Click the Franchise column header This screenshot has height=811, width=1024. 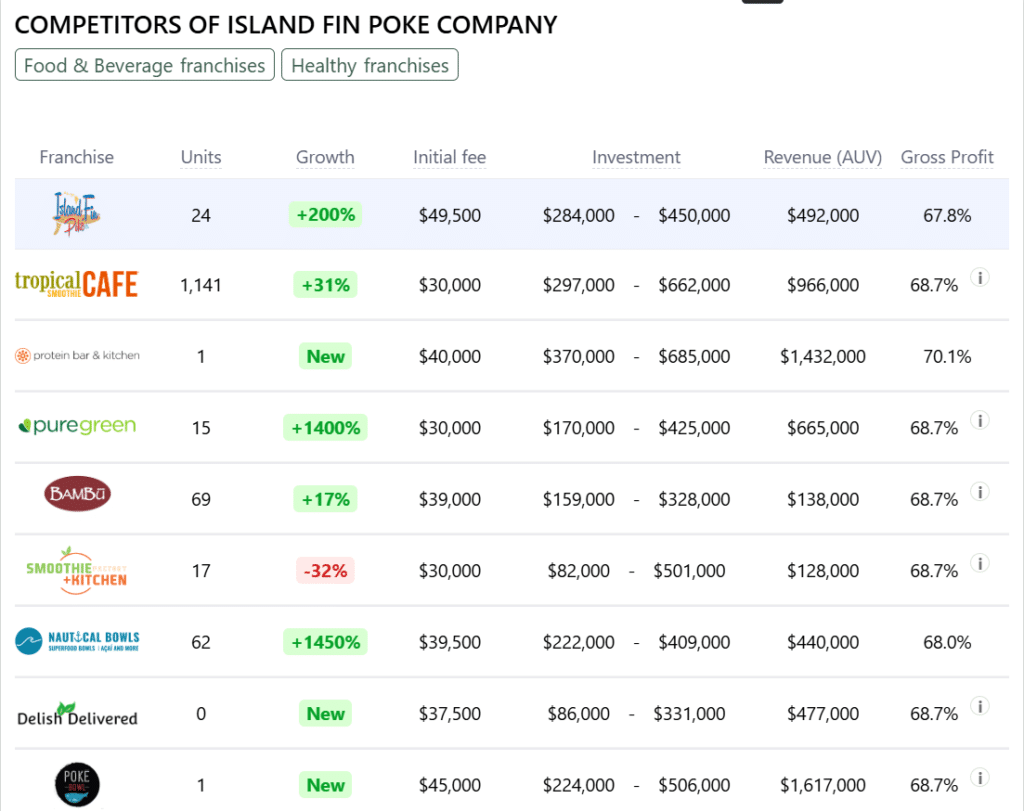point(76,157)
